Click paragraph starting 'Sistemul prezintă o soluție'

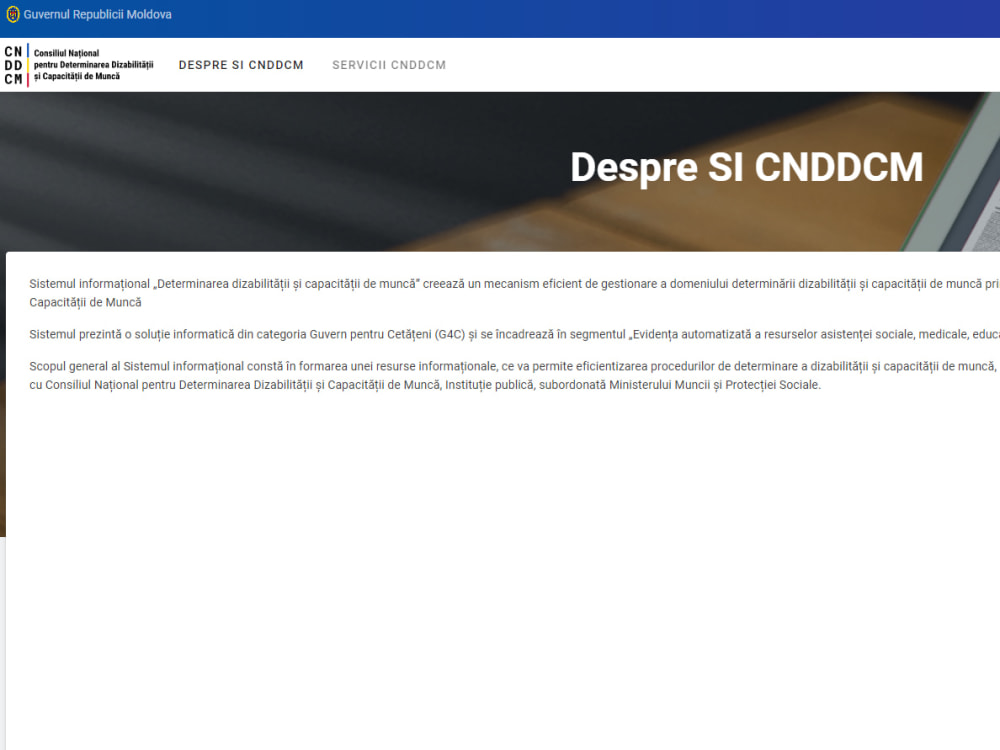click(515, 334)
